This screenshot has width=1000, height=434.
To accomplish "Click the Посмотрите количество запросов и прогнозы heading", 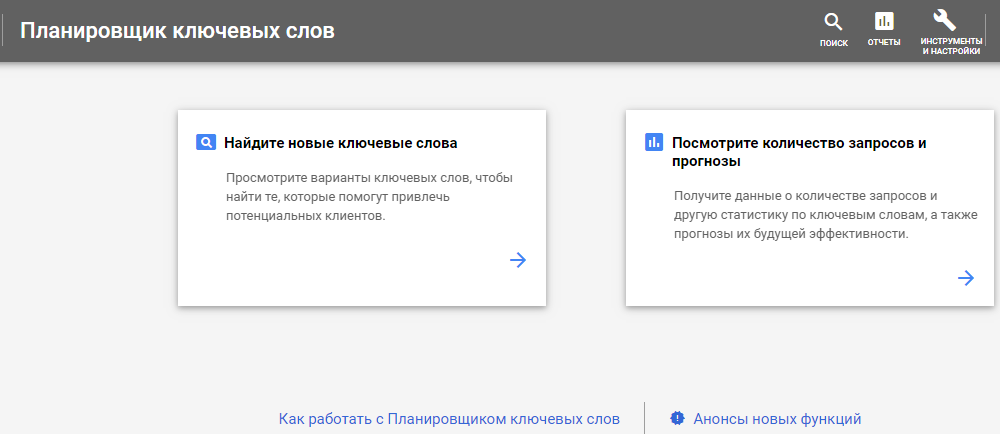I will tap(799, 152).
